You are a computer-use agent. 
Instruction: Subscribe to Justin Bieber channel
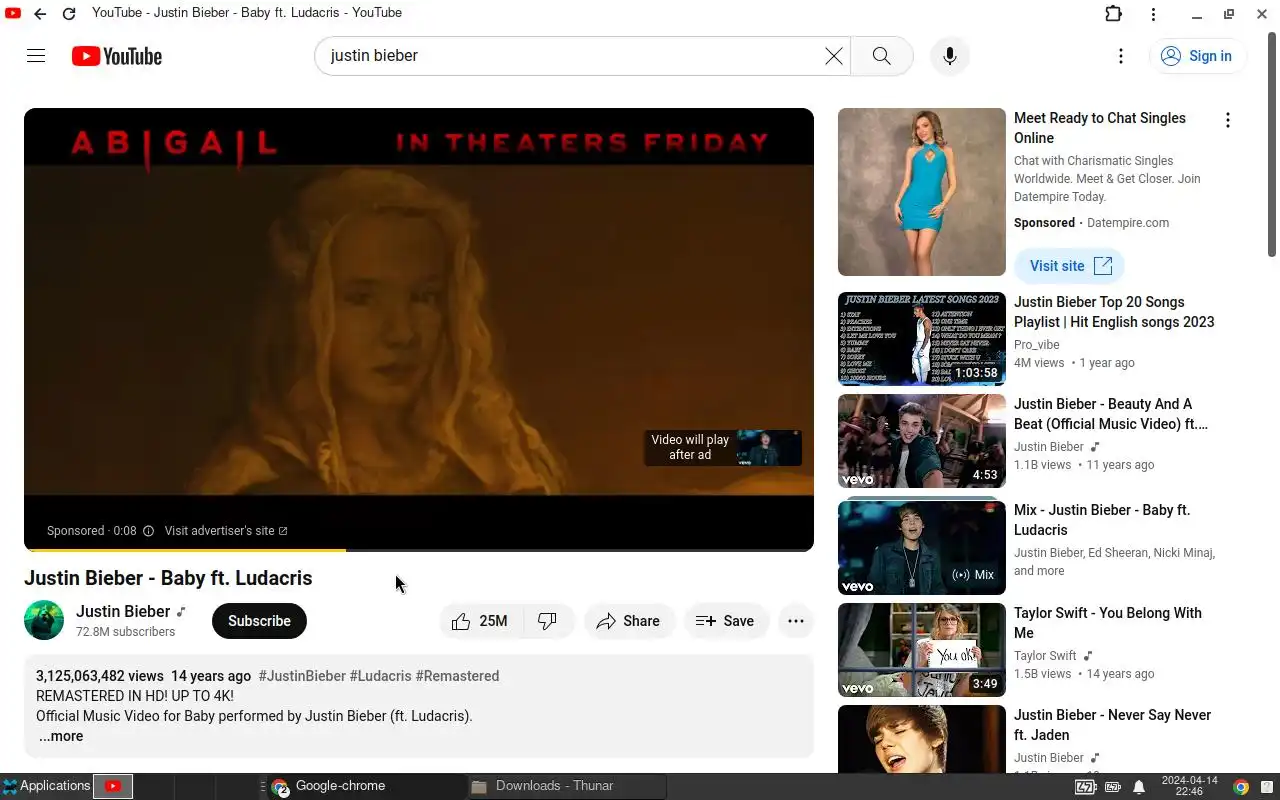click(x=259, y=621)
